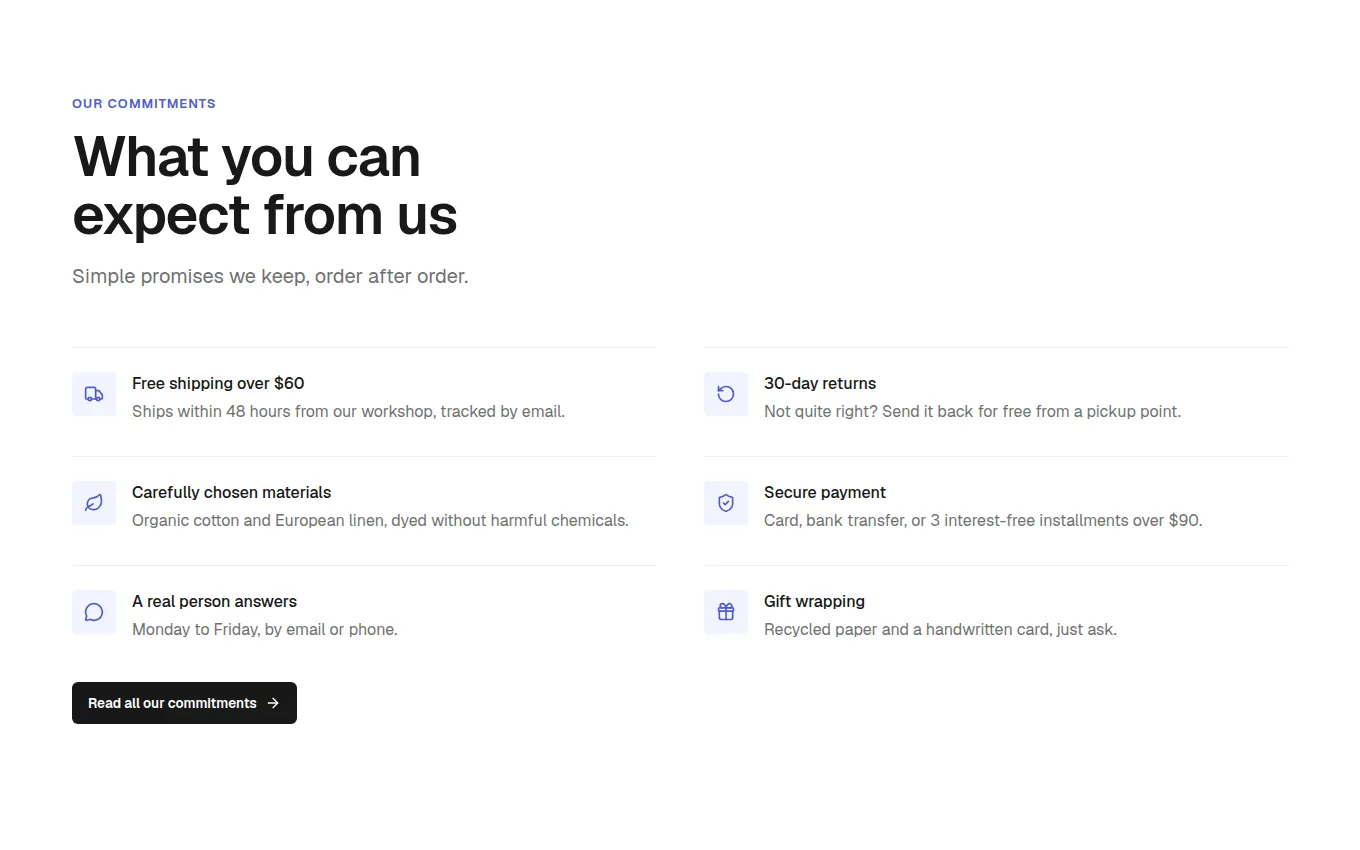
Task: Click the OUR COMMITMENTS label
Action: [x=144, y=104]
